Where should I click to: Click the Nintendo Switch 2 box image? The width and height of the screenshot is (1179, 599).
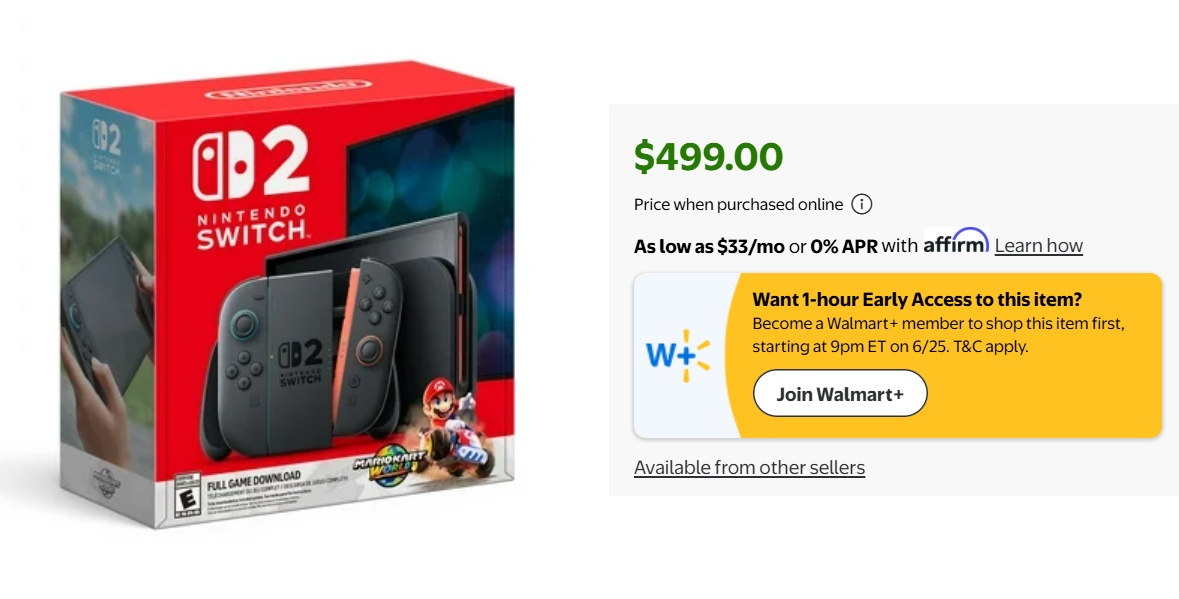[288, 295]
